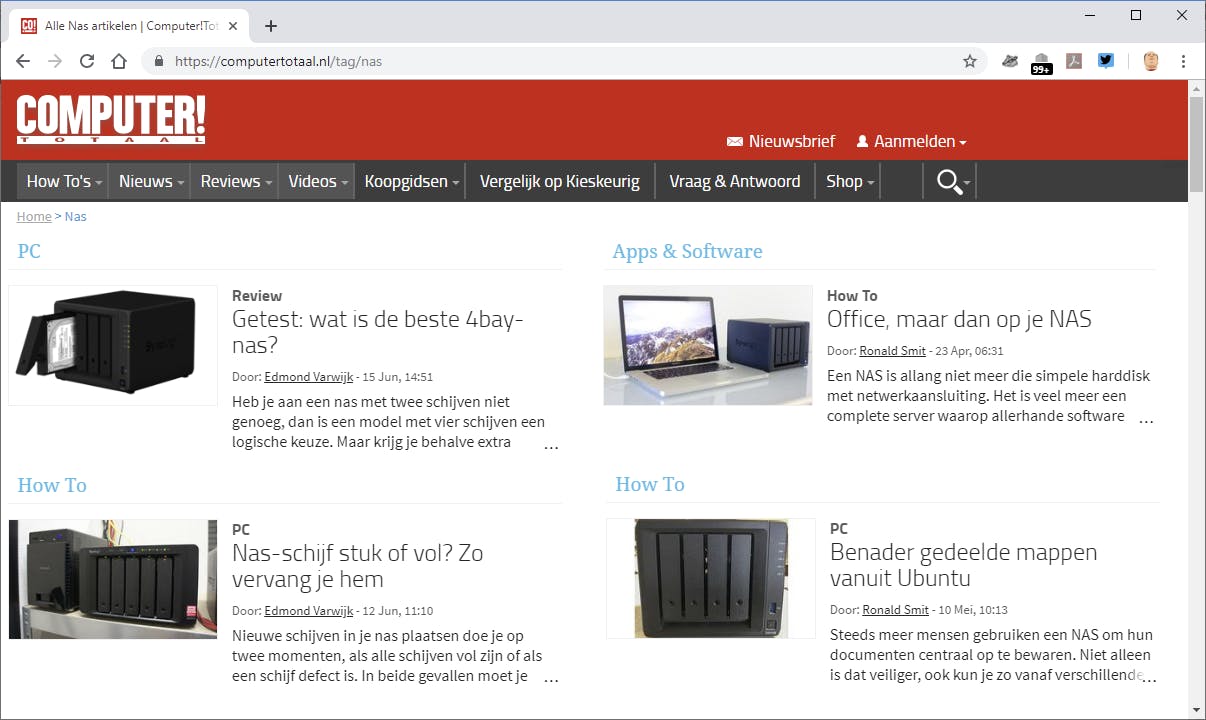Click the ellipsis after 4bay-nas summary
The height and width of the screenshot is (720, 1206).
[x=551, y=445]
